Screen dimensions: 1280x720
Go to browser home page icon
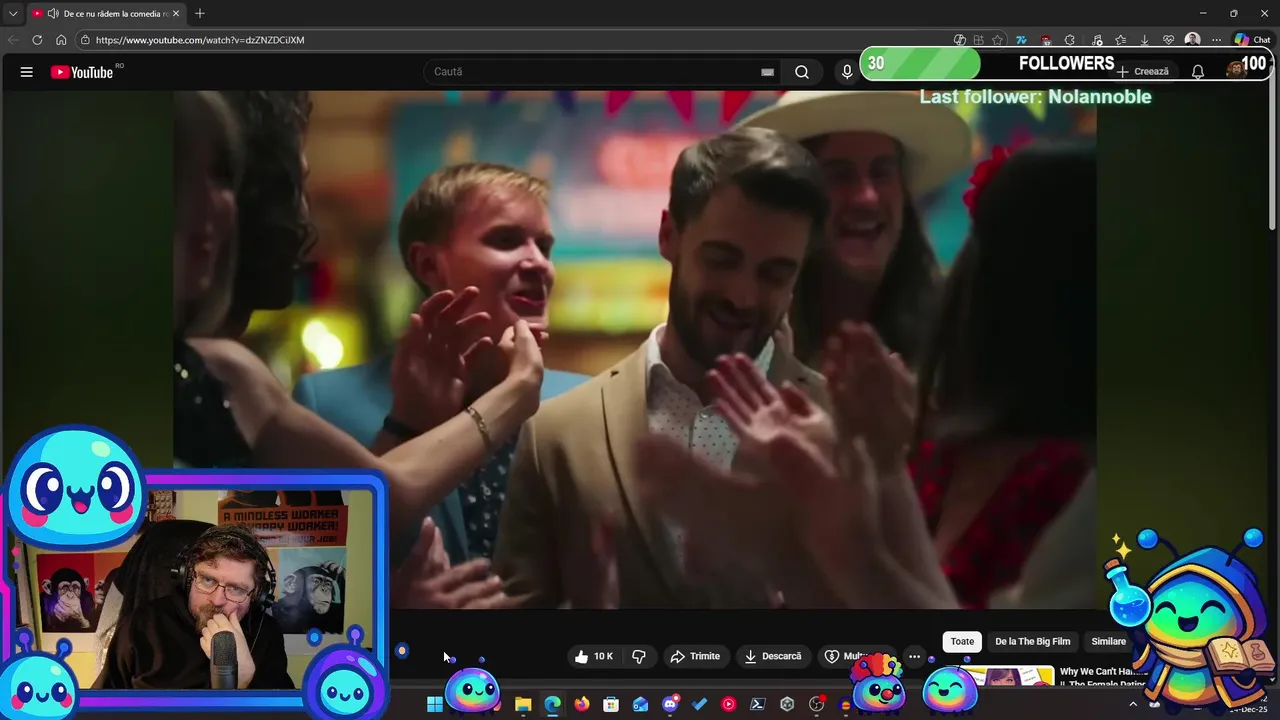click(x=61, y=40)
